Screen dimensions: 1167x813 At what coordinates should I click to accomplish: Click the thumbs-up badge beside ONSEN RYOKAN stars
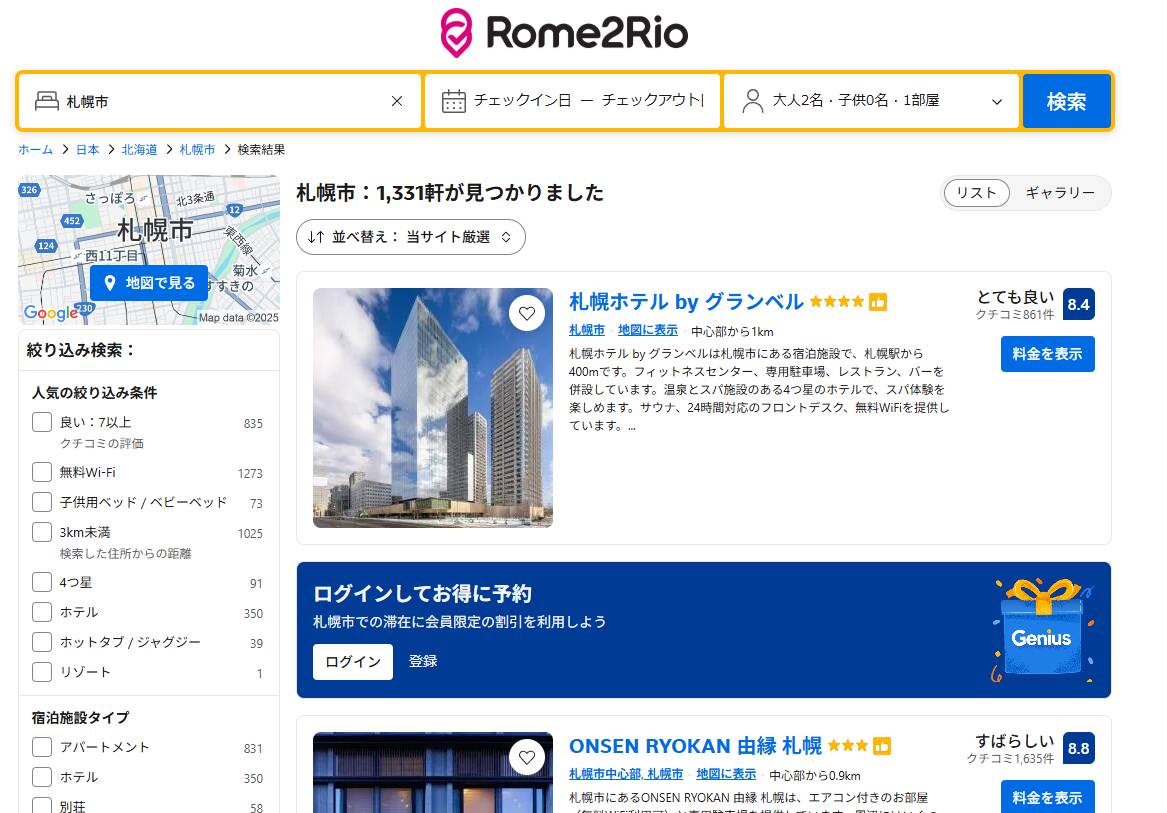coord(882,745)
